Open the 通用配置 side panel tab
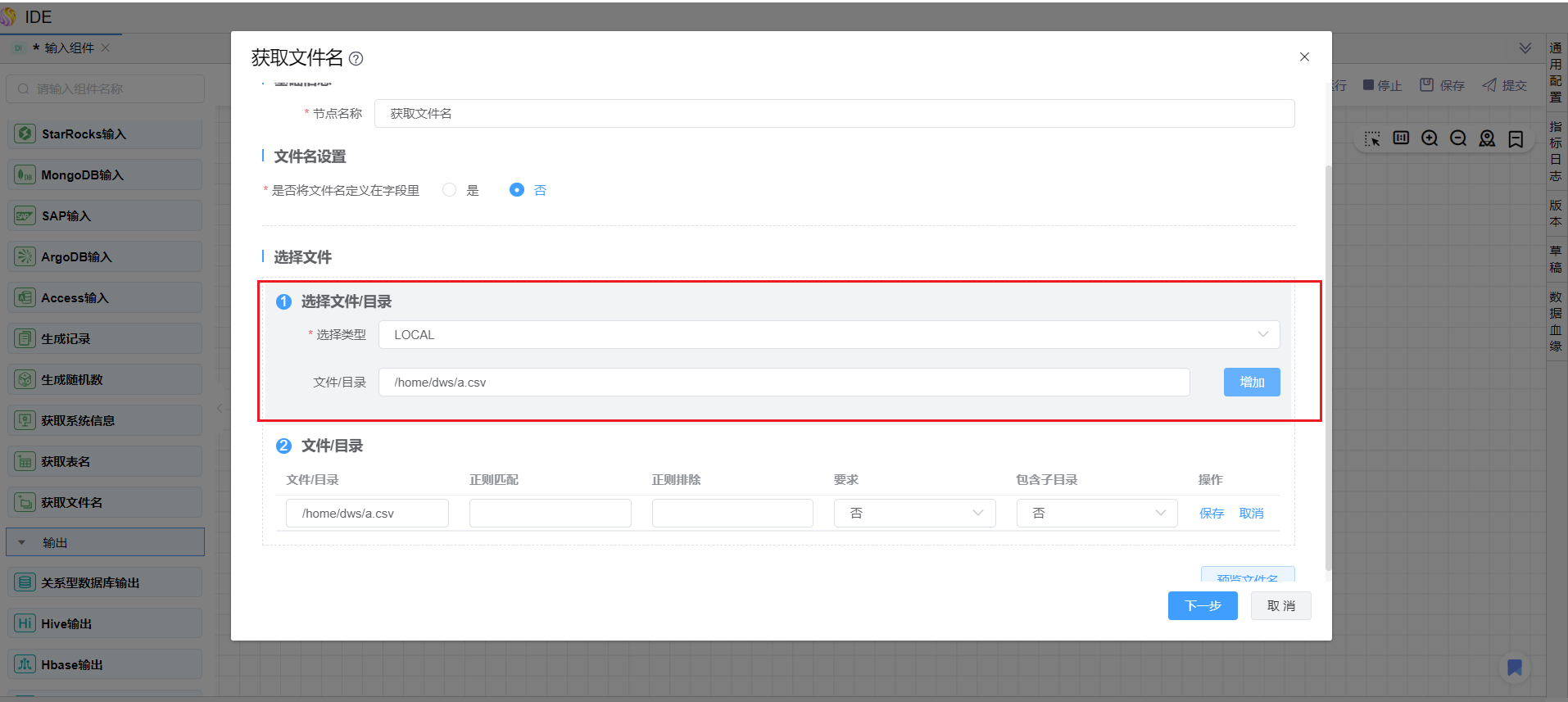The image size is (1568, 702). (x=1555, y=72)
